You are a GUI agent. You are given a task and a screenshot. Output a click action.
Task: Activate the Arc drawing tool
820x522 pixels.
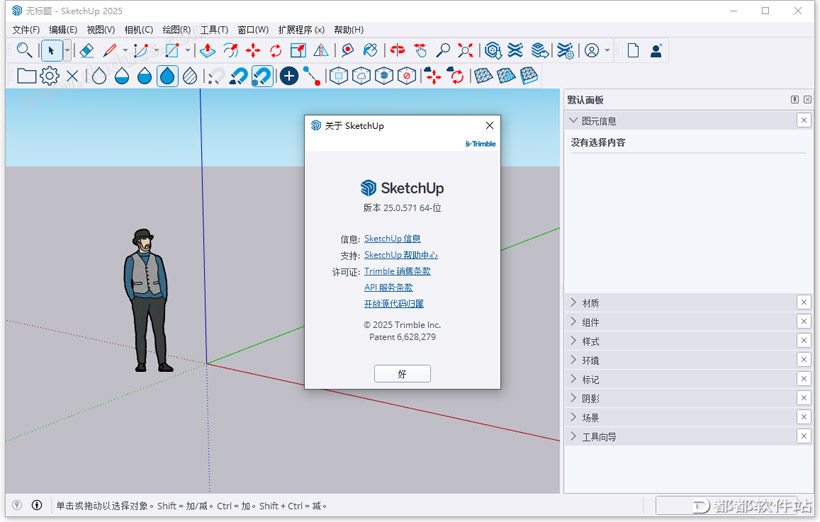coord(141,50)
